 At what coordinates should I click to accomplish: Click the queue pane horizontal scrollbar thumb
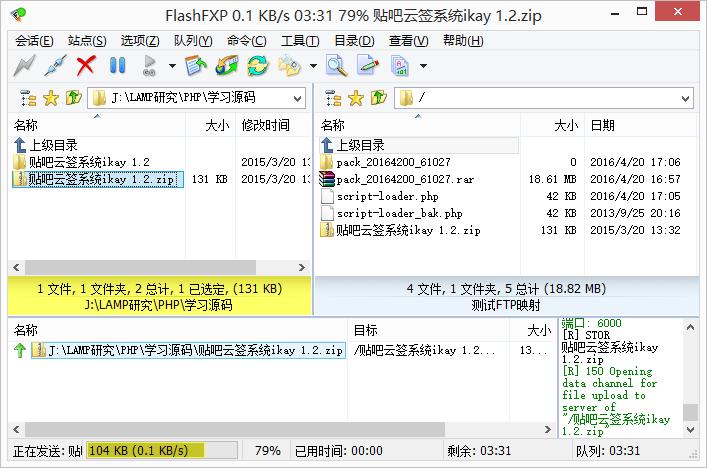coord(235,429)
